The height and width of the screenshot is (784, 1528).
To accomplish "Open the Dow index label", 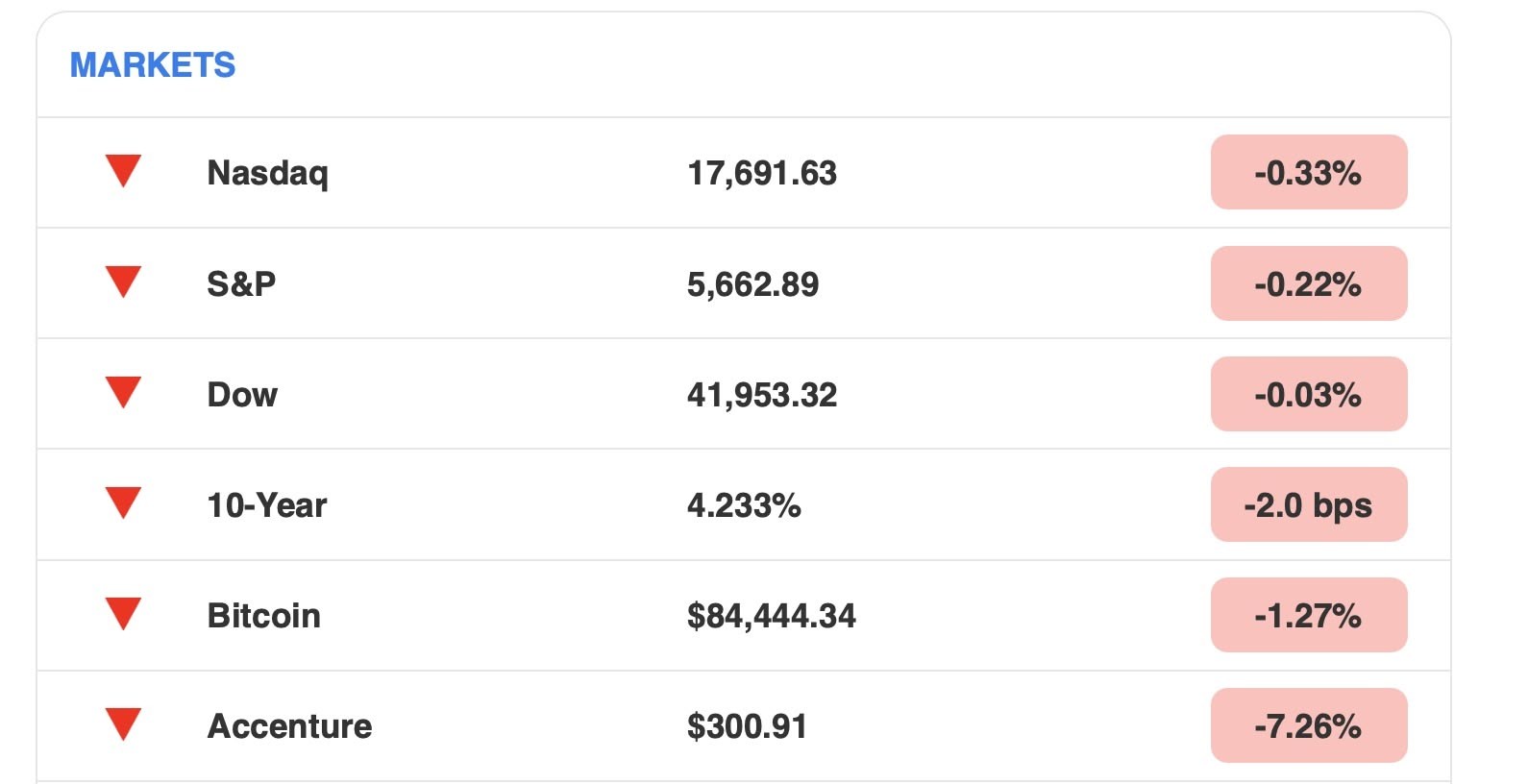I will tap(242, 395).
